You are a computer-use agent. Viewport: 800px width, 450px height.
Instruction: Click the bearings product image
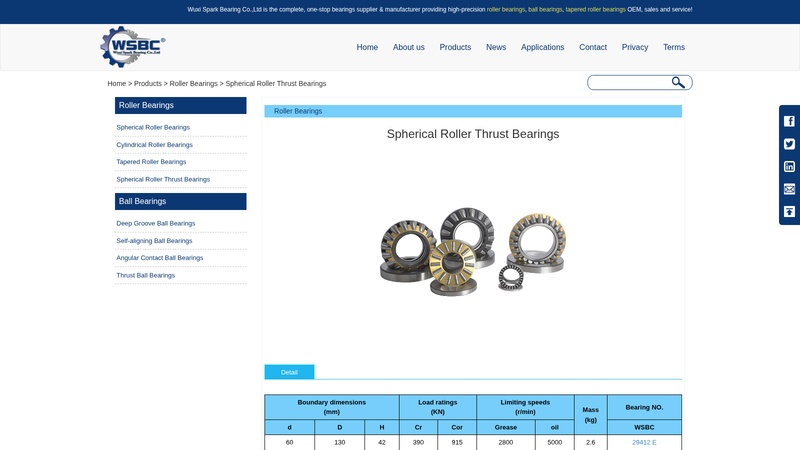(473, 251)
